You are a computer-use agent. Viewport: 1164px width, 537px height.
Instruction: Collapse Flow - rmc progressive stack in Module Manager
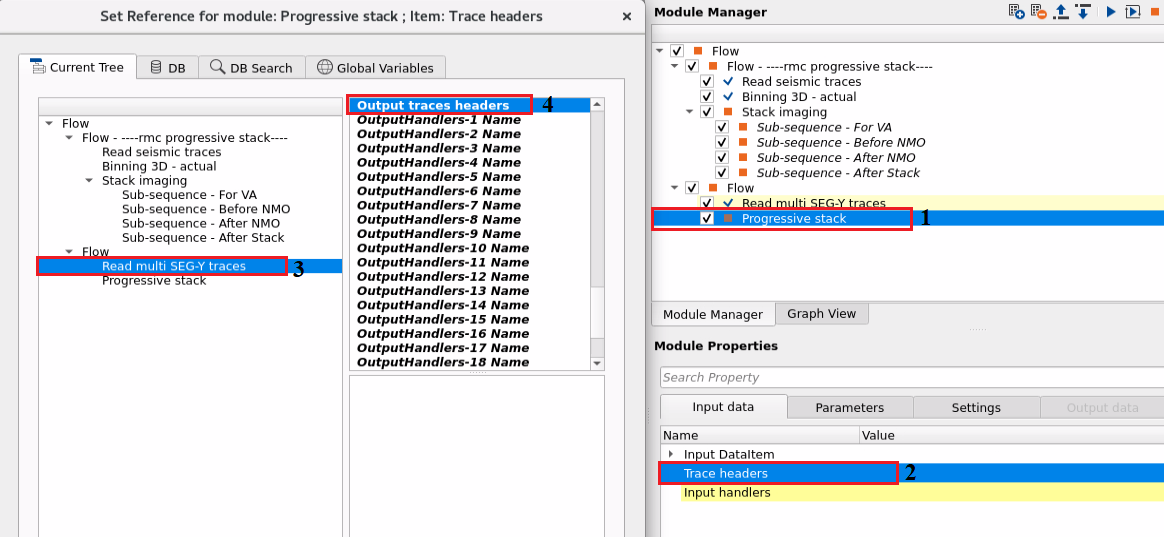(675, 66)
